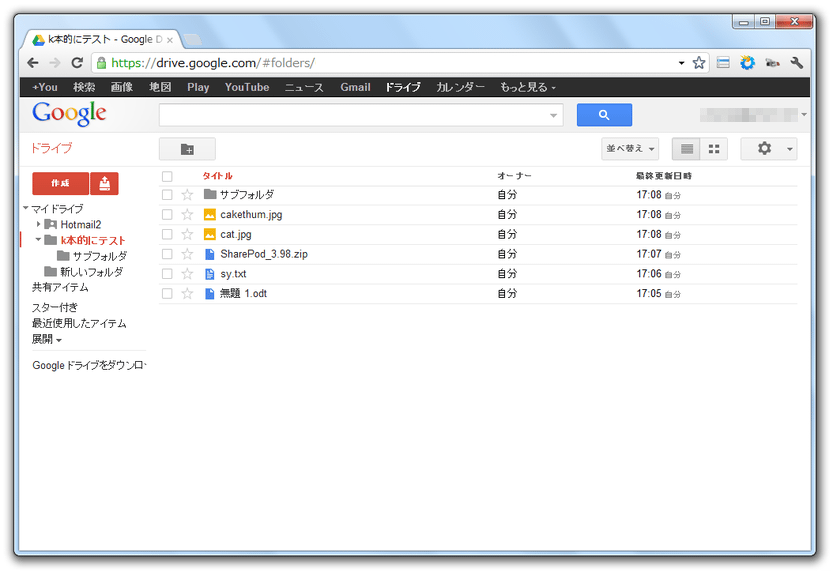833x572 pixels.
Task: Click the Google logo
Action: point(69,114)
